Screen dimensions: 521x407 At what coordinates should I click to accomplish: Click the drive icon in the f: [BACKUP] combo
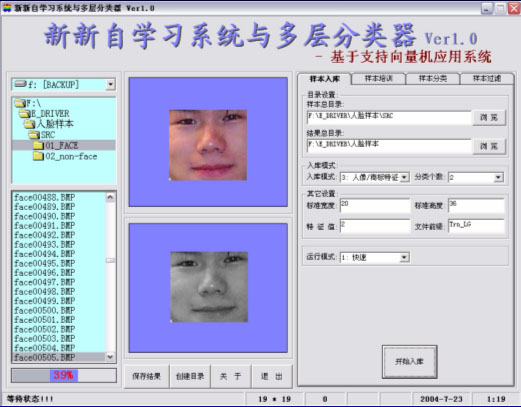tap(21, 84)
